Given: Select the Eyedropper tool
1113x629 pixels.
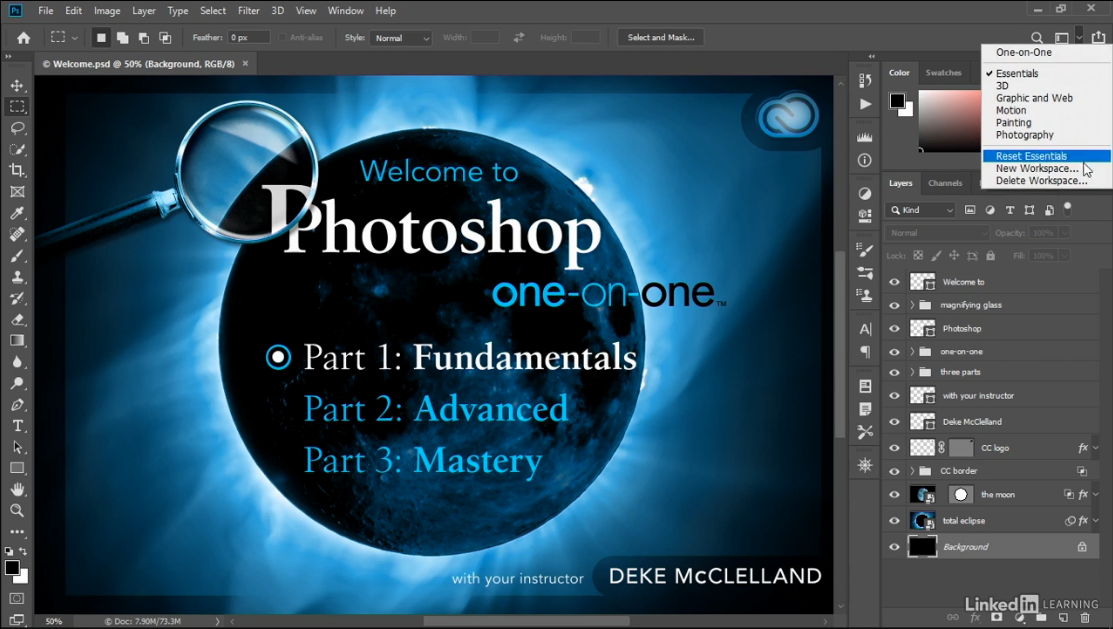Looking at the screenshot, I should (x=17, y=213).
